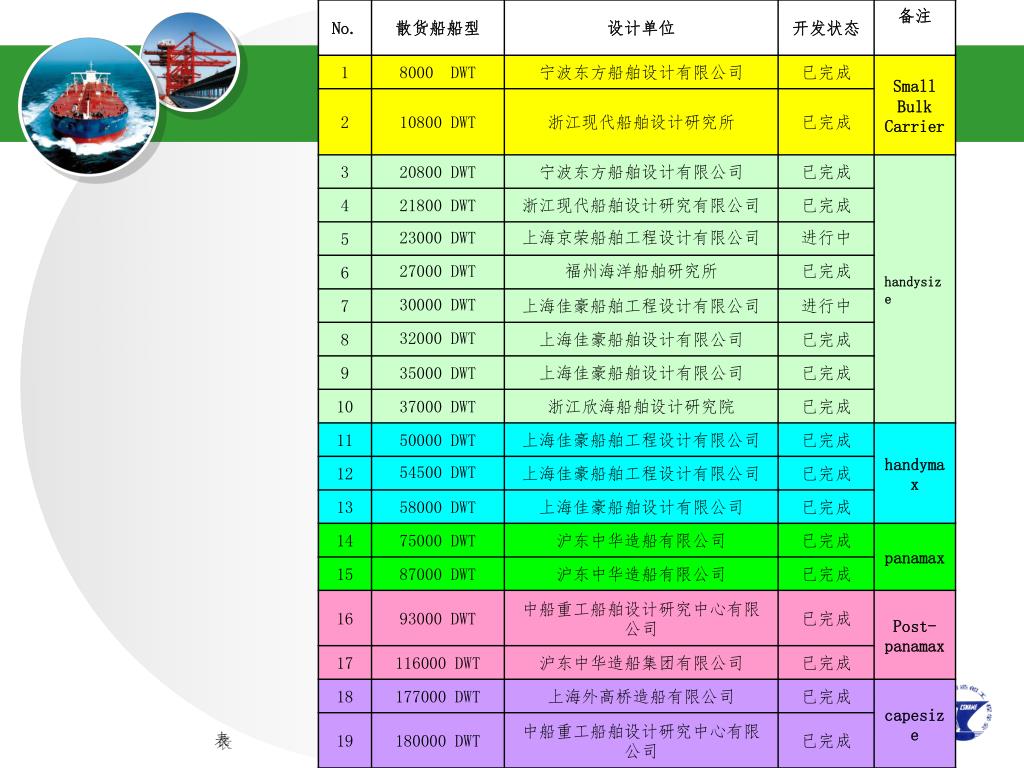The height and width of the screenshot is (768, 1024).
Task: Click the '已完成' status in row 1
Action: pos(825,72)
